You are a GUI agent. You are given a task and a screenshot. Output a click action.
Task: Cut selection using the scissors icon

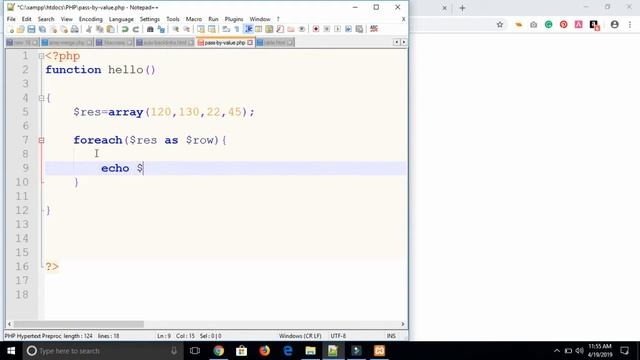point(89,29)
